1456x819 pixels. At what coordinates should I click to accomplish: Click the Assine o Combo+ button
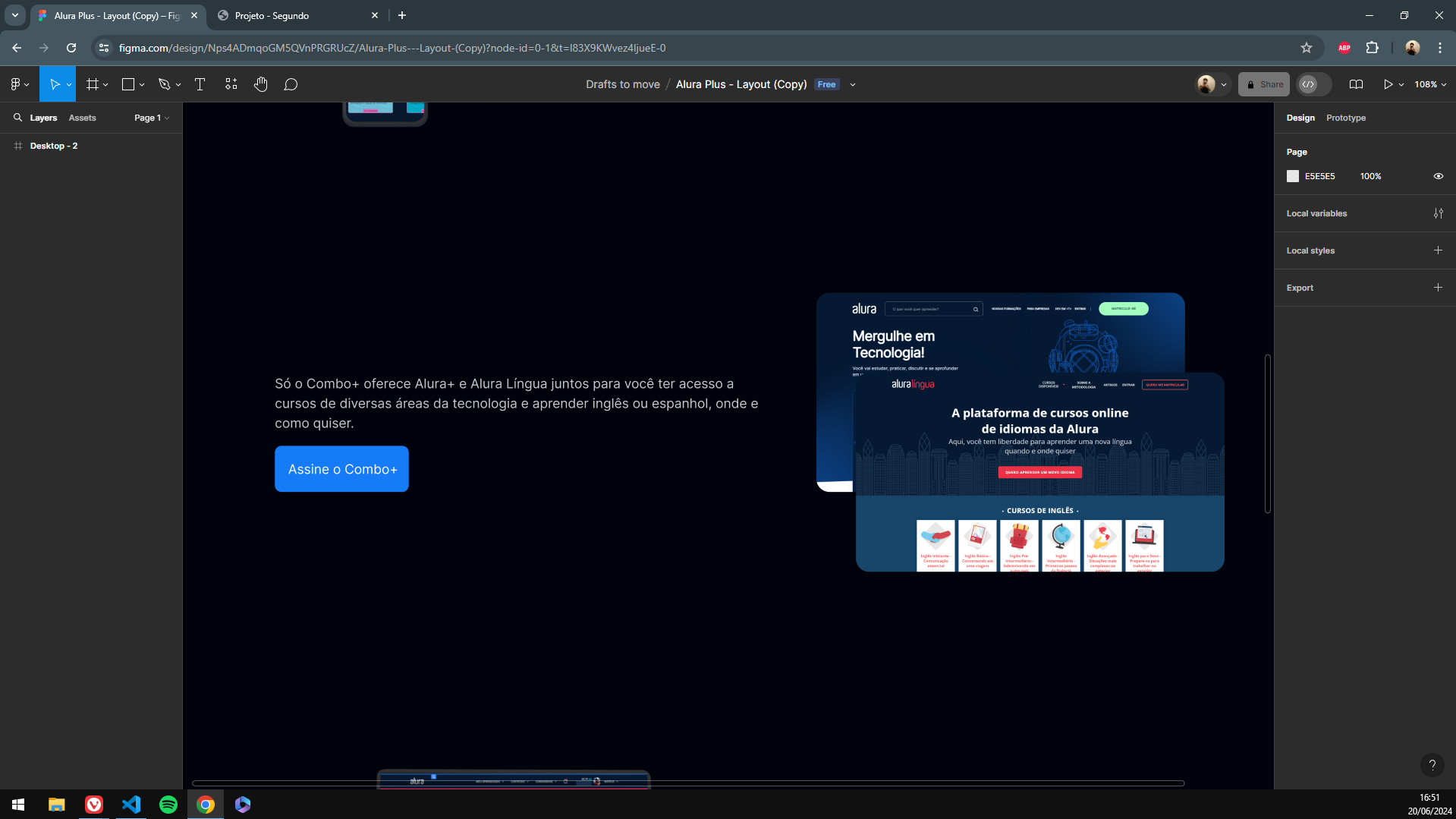341,469
